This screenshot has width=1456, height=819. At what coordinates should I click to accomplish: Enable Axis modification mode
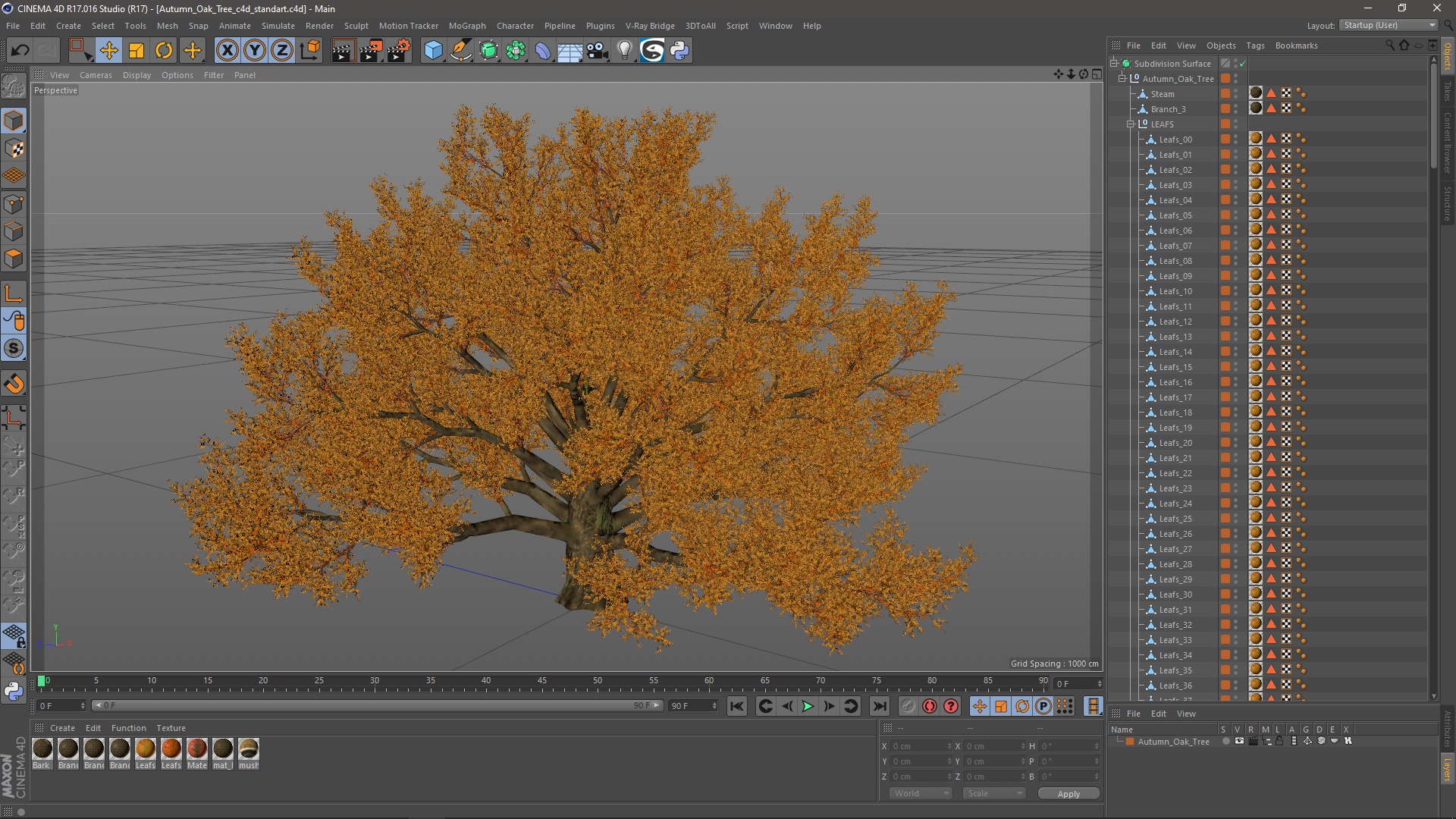click(x=14, y=293)
